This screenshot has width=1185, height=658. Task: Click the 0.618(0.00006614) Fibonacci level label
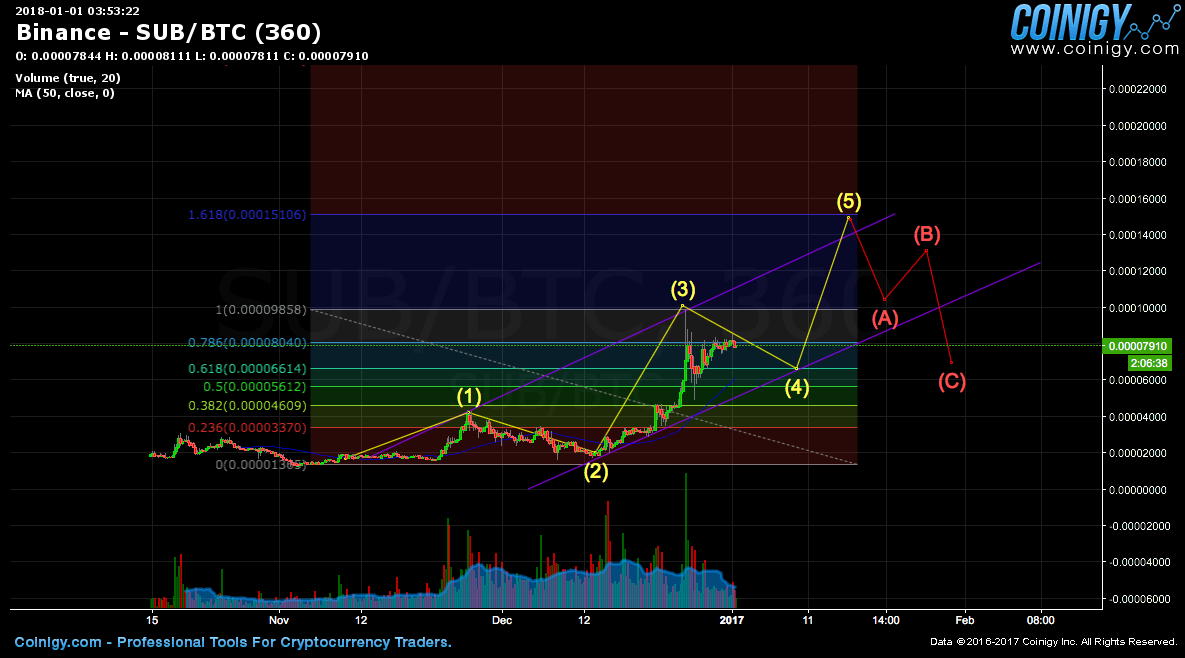(247, 369)
